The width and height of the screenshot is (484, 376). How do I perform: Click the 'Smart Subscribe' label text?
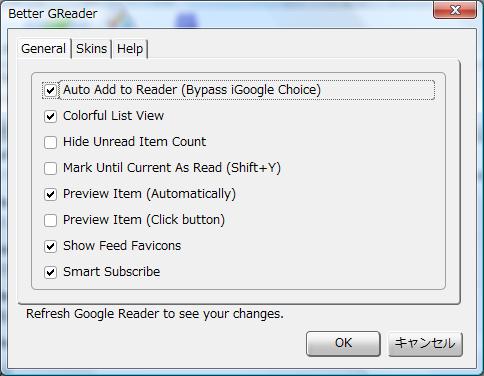click(112, 272)
